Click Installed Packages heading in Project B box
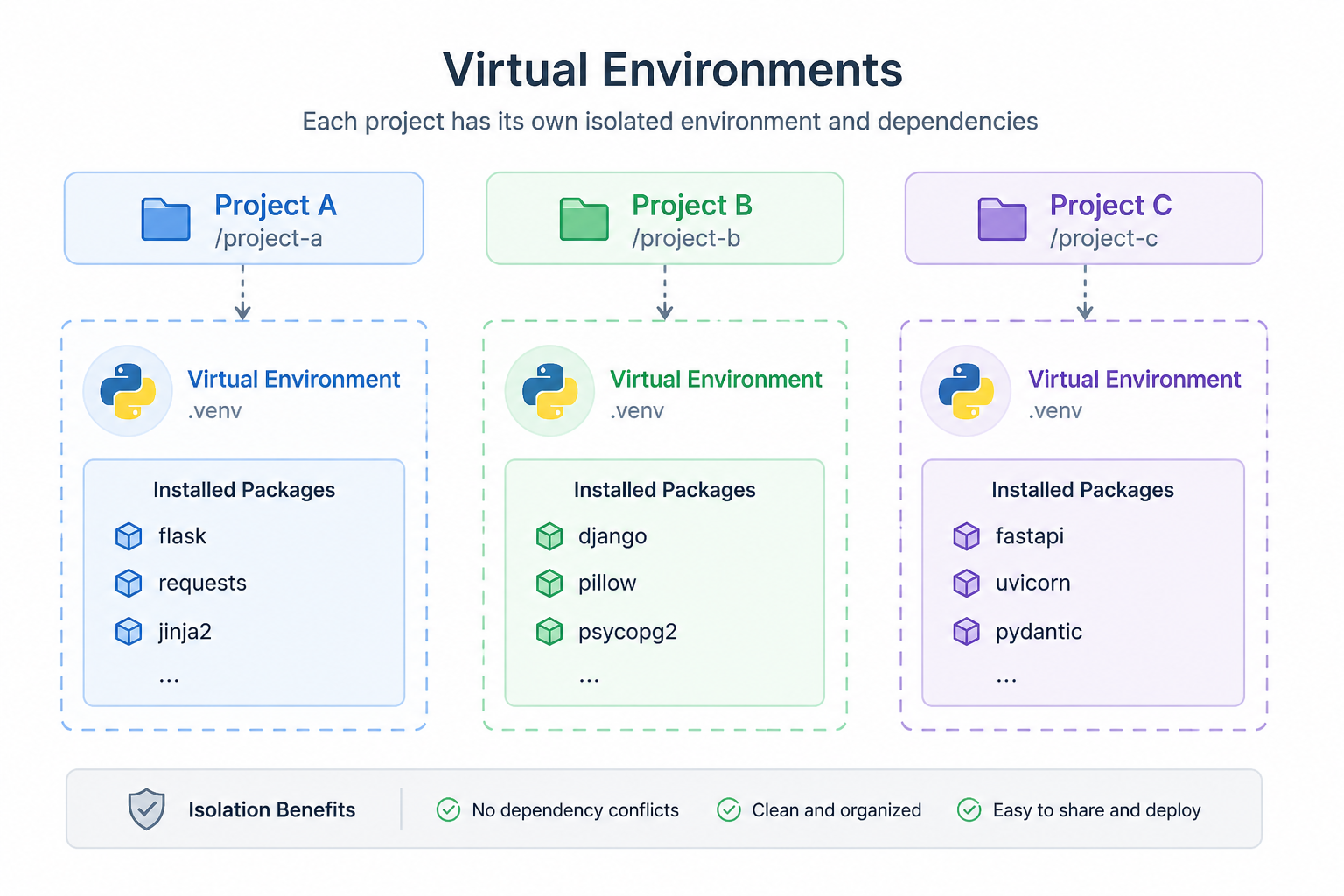 pyautogui.click(x=665, y=490)
